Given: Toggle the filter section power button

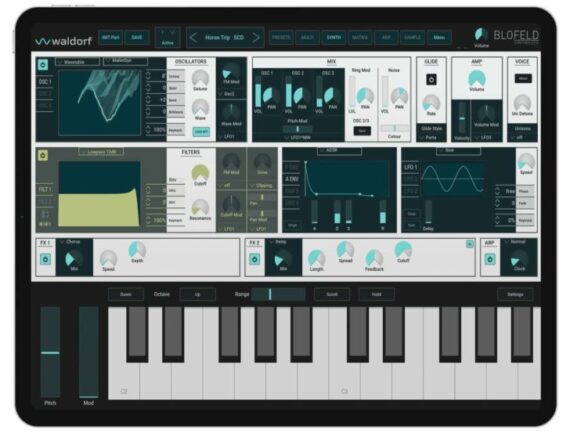Looking at the screenshot, I should coord(43,156).
